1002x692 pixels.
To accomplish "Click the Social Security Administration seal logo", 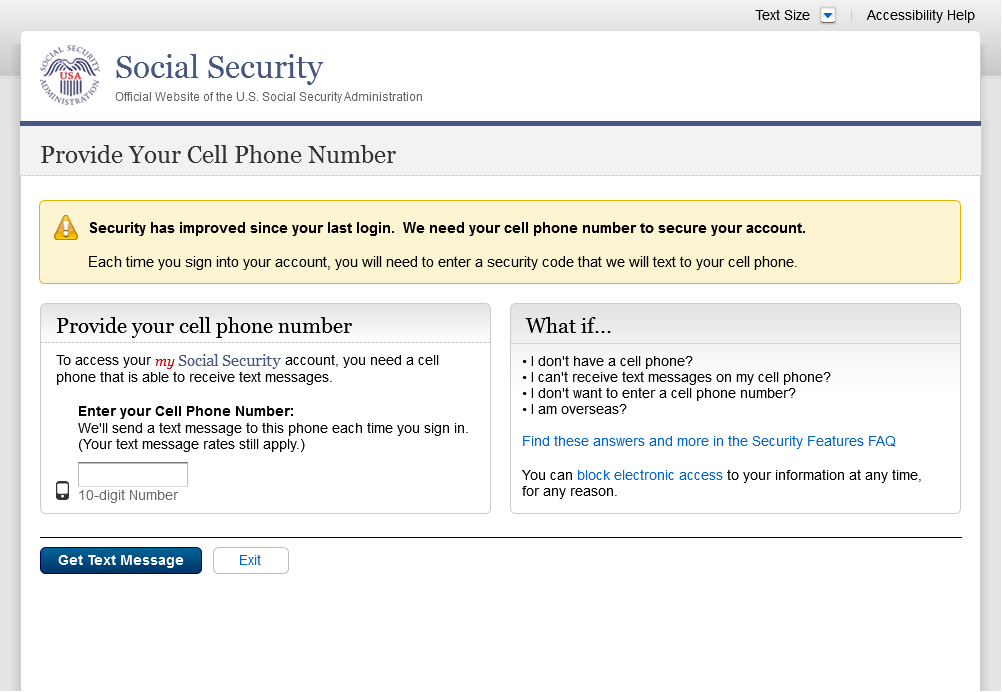I will point(70,76).
